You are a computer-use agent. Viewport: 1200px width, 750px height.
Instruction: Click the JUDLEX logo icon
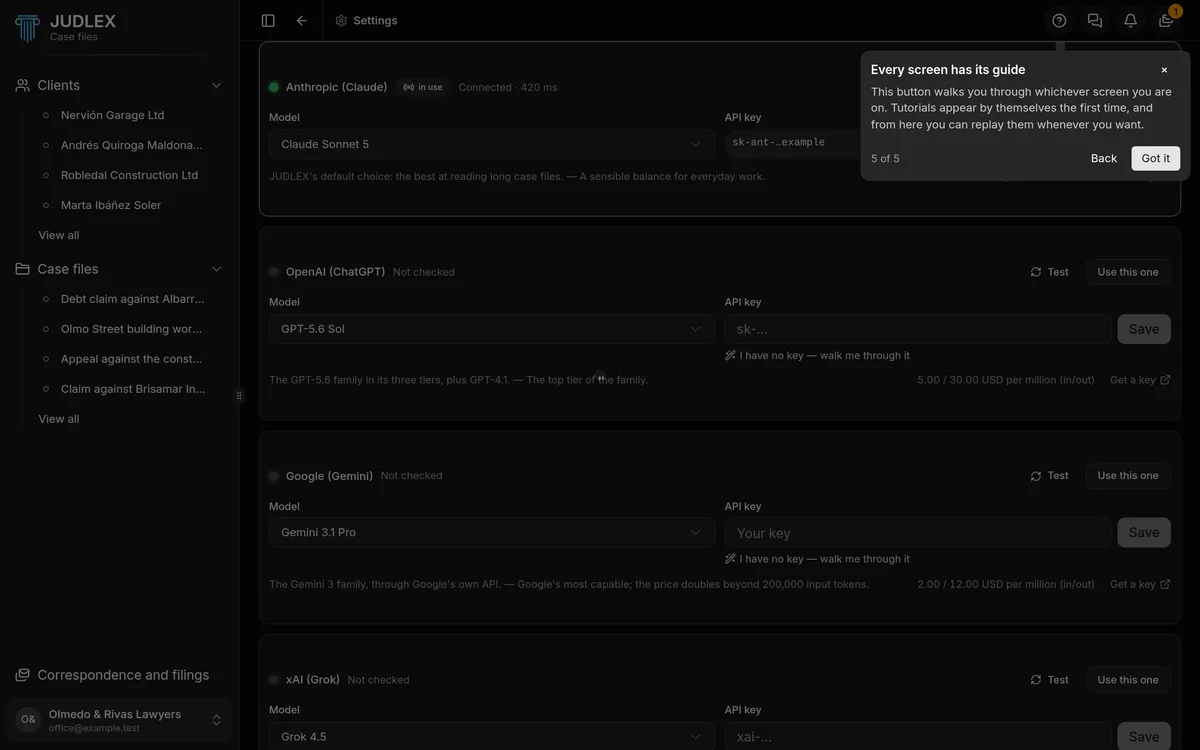tap(28, 27)
